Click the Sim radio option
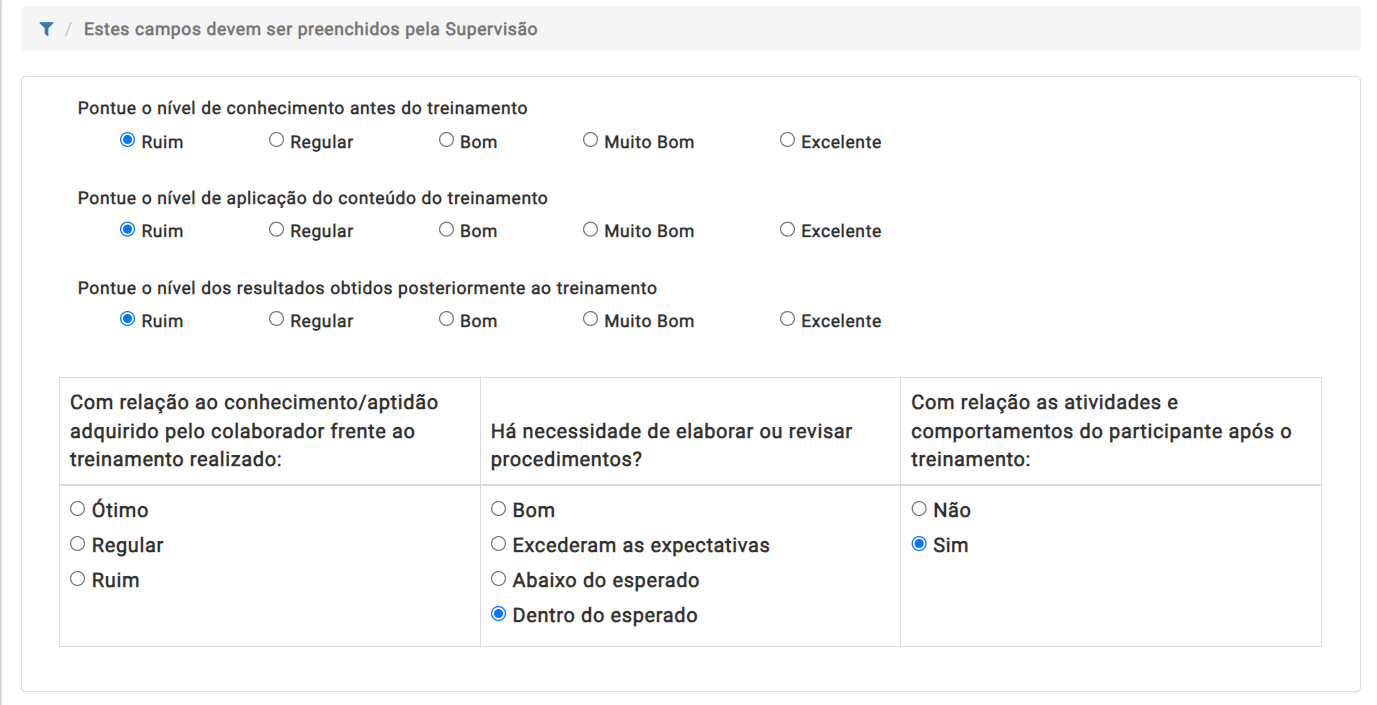 click(920, 544)
